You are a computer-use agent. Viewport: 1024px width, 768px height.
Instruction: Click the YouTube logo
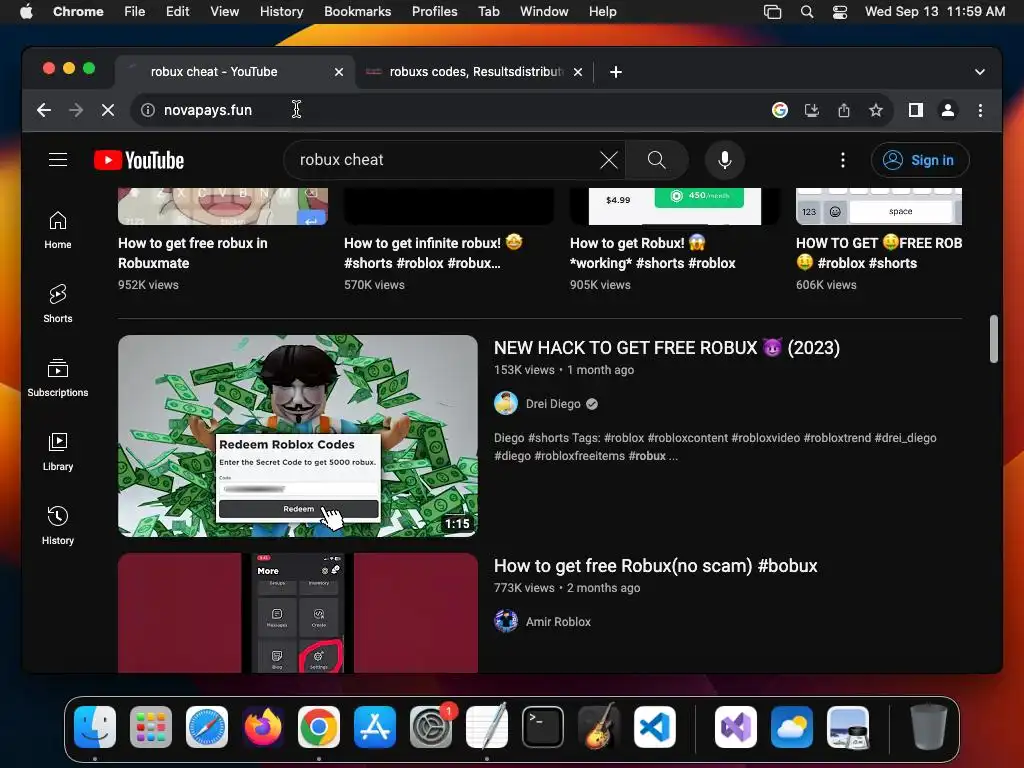tap(139, 160)
